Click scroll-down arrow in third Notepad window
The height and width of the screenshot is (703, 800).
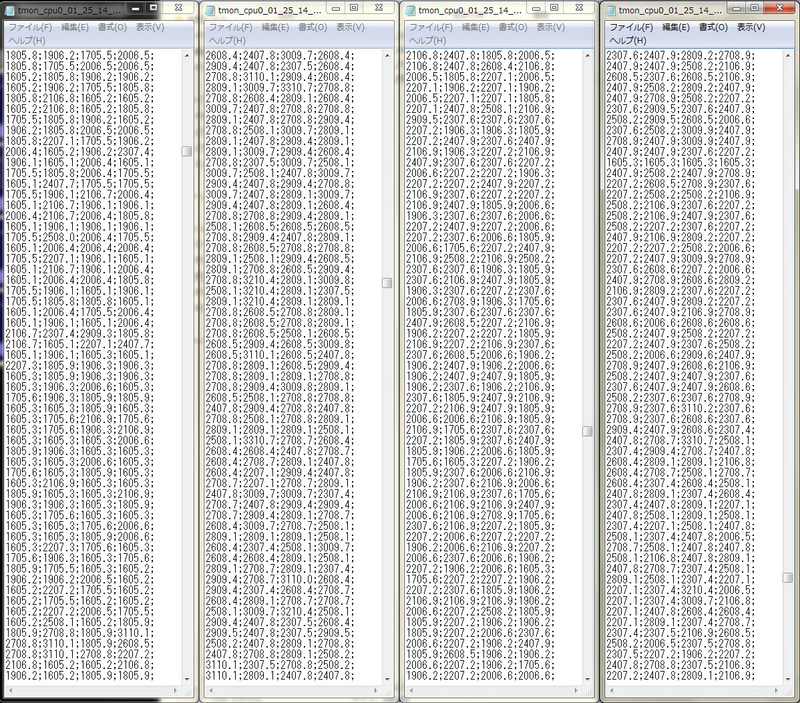[x=588, y=679]
